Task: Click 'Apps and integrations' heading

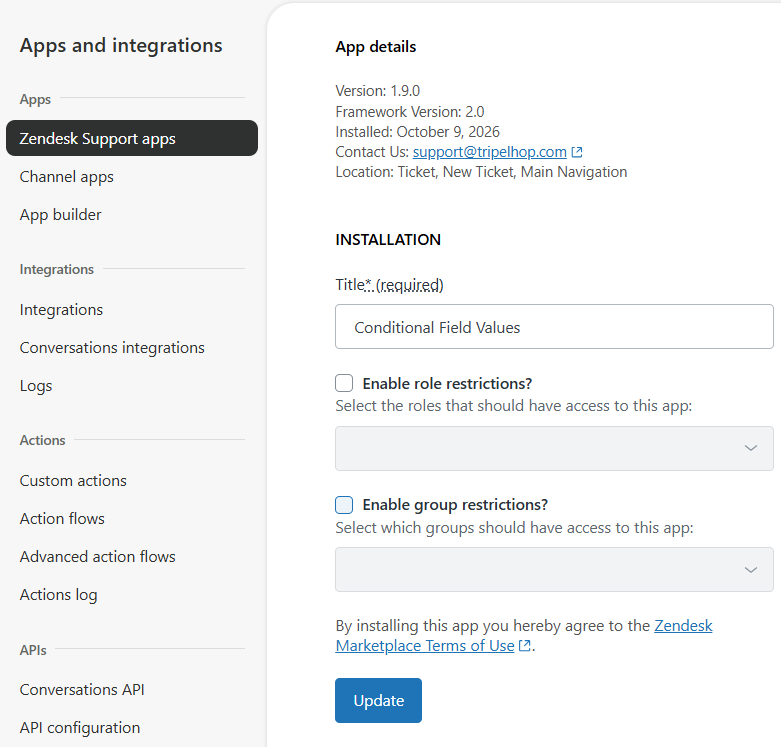Action: (x=121, y=45)
